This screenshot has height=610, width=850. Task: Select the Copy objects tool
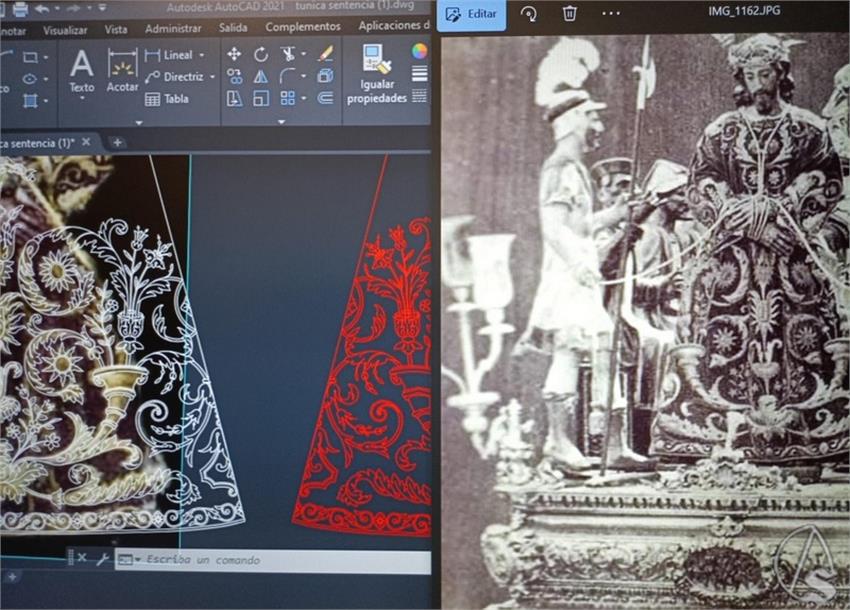point(234,76)
